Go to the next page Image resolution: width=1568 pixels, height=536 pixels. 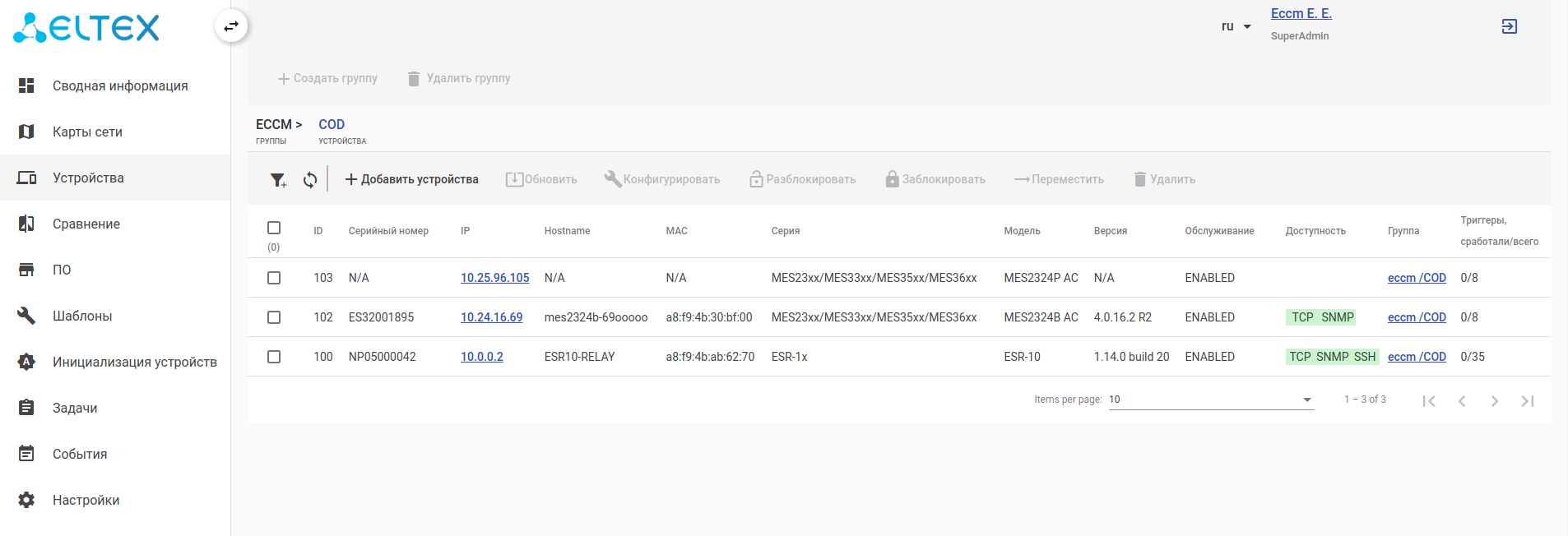pos(1495,401)
